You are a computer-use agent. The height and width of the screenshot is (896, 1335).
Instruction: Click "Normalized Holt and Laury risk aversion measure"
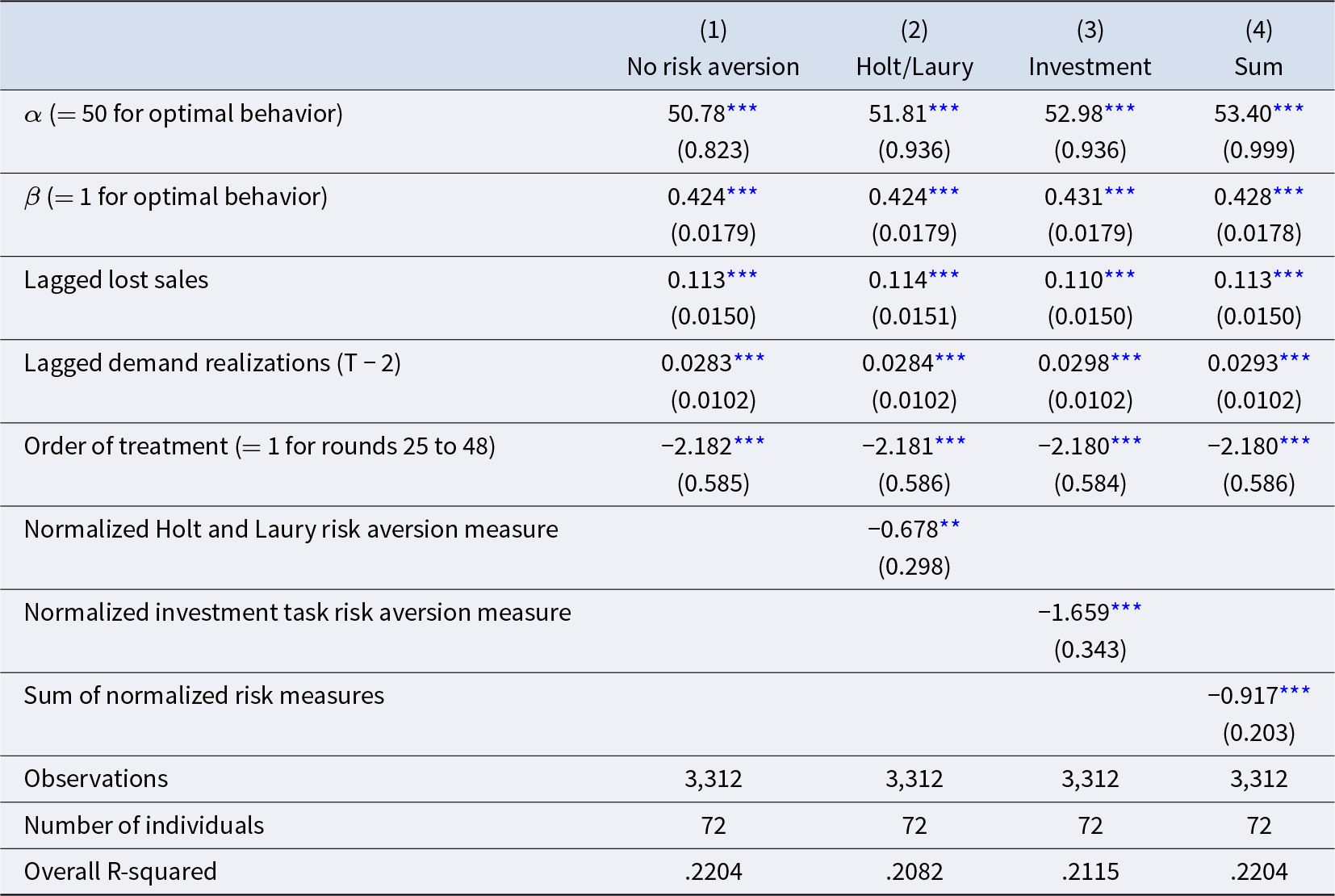tap(291, 530)
